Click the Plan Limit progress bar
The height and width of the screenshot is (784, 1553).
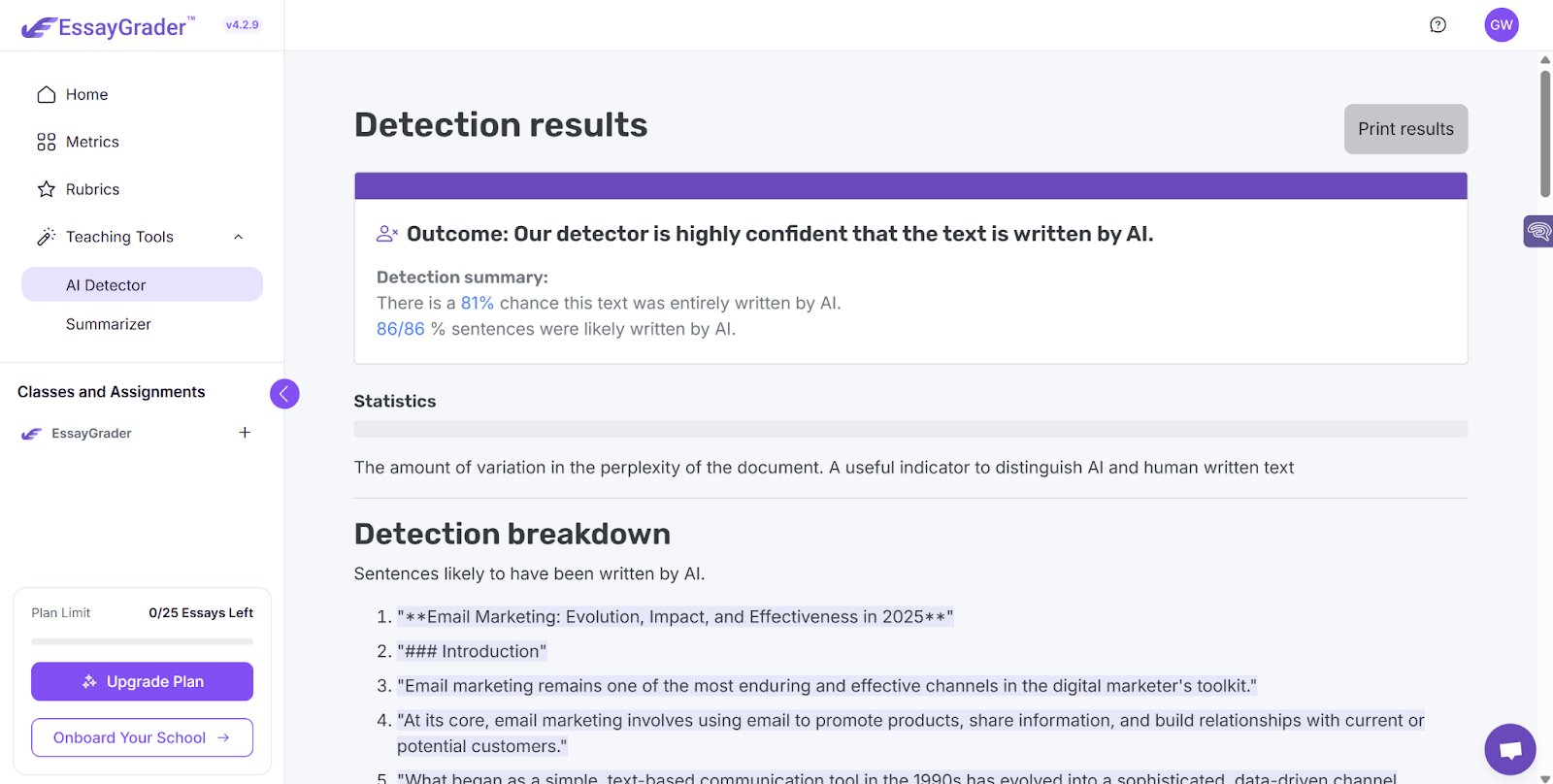(142, 640)
